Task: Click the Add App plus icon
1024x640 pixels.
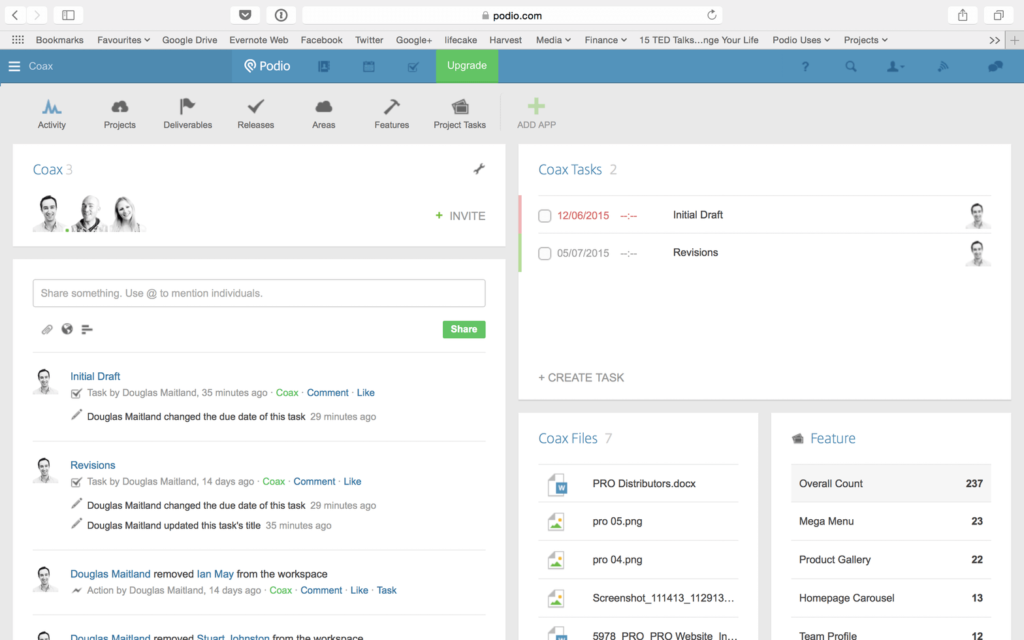Action: (536, 107)
